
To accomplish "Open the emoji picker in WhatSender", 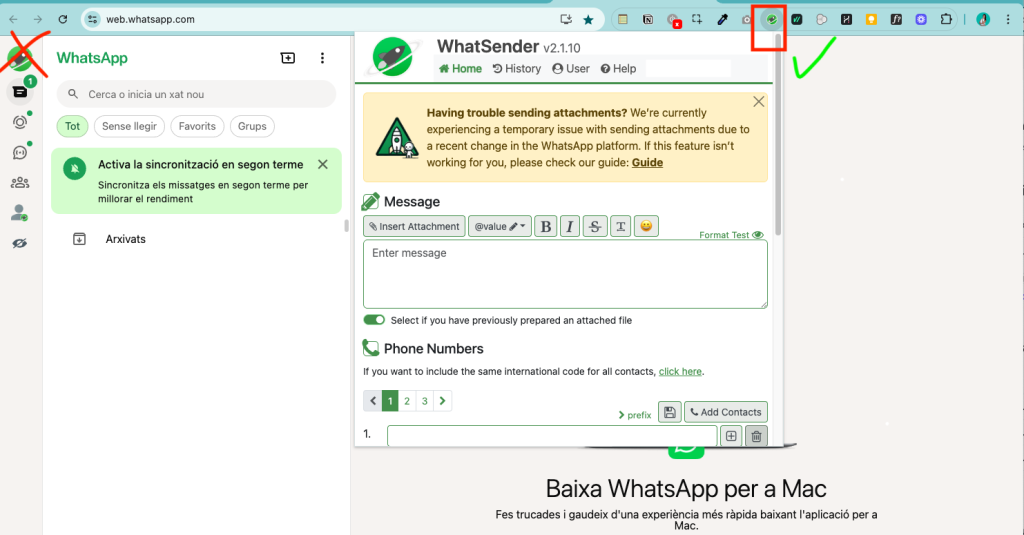I will point(647,227).
